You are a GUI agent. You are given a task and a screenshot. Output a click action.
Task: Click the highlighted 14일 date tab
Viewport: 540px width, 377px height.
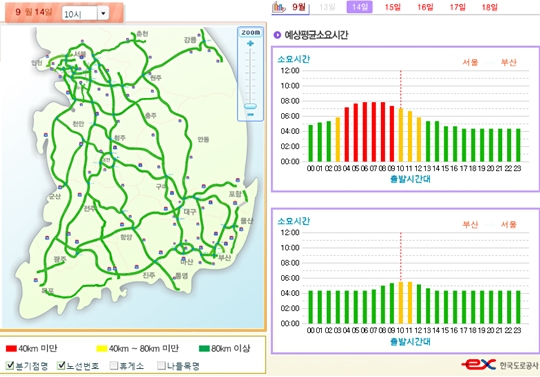pyautogui.click(x=360, y=7)
